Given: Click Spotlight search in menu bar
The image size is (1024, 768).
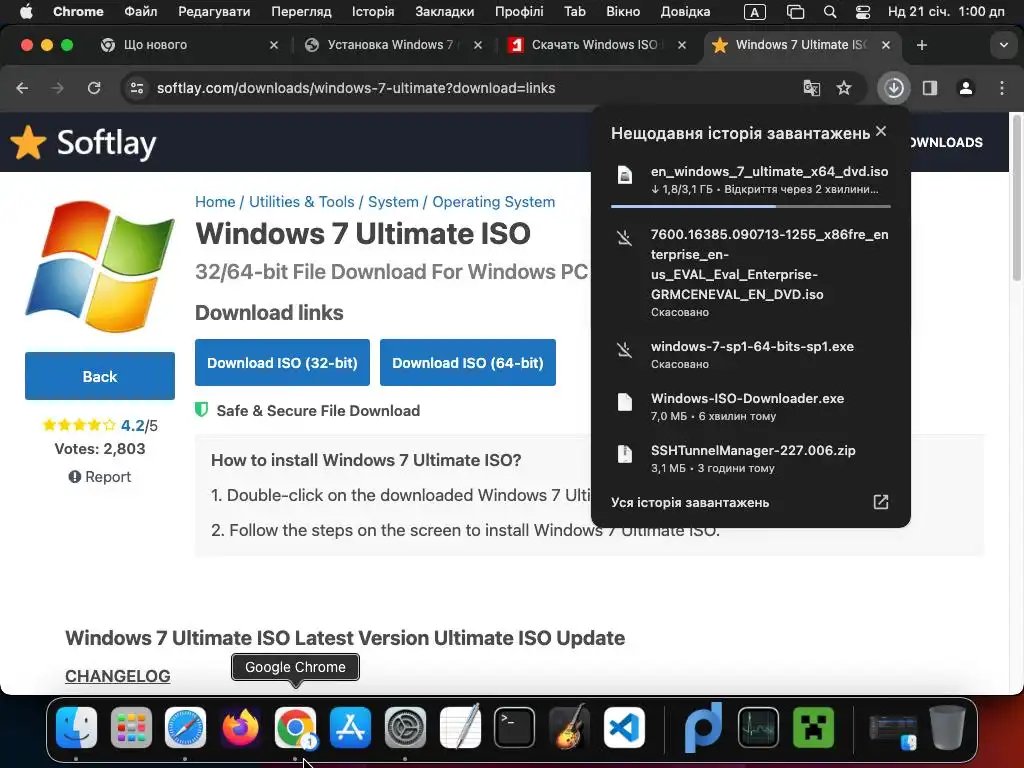Looking at the screenshot, I should (829, 11).
